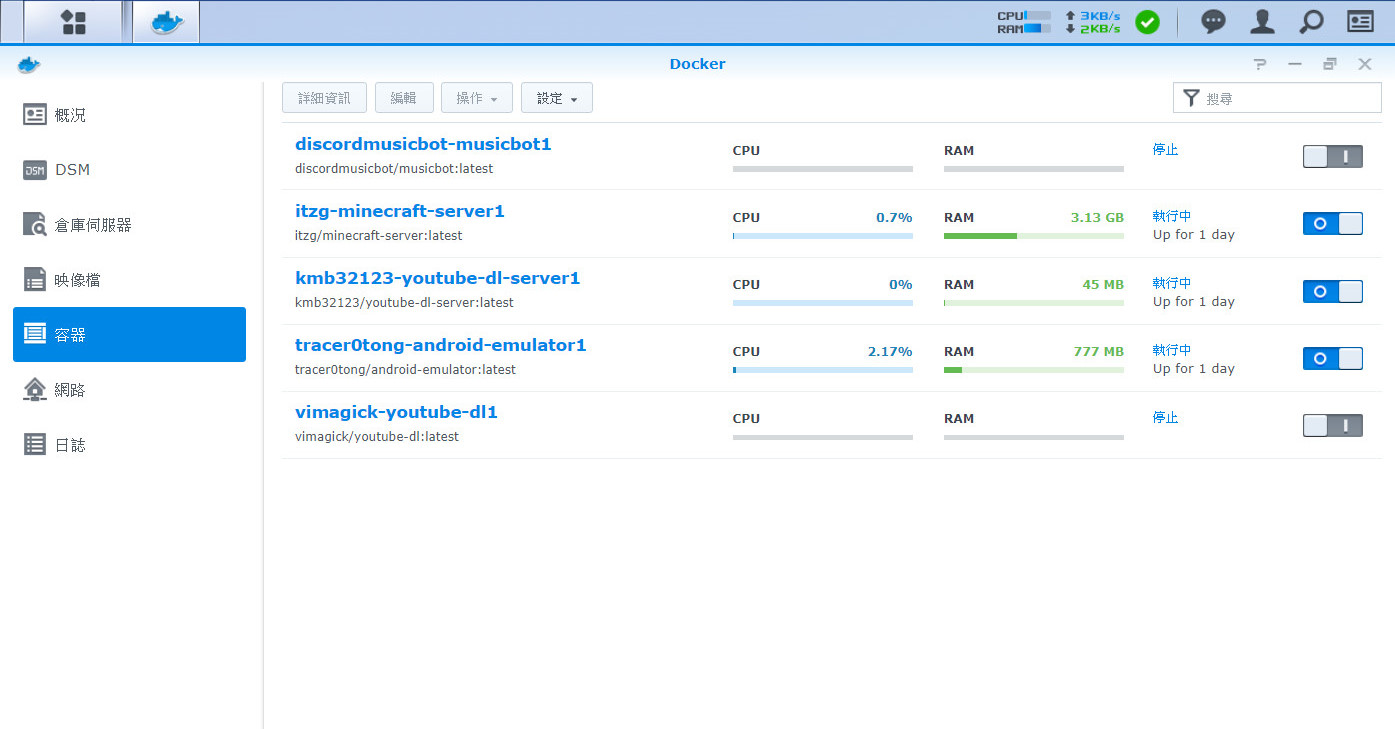Viewport: 1395px width, 729px height.
Task: Click the Docker whale taskbar icon
Action: pyautogui.click(x=166, y=22)
